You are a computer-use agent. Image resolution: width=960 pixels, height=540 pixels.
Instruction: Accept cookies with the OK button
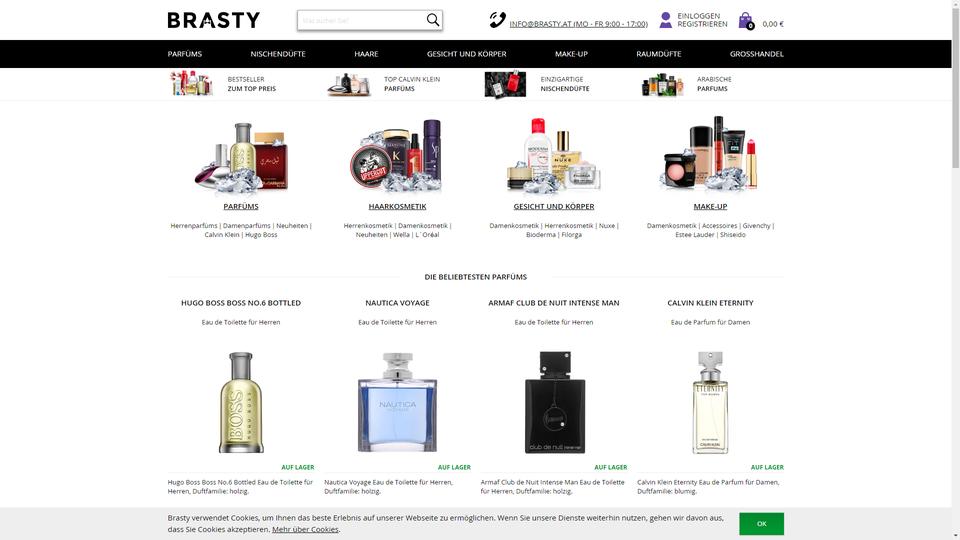[x=761, y=523]
